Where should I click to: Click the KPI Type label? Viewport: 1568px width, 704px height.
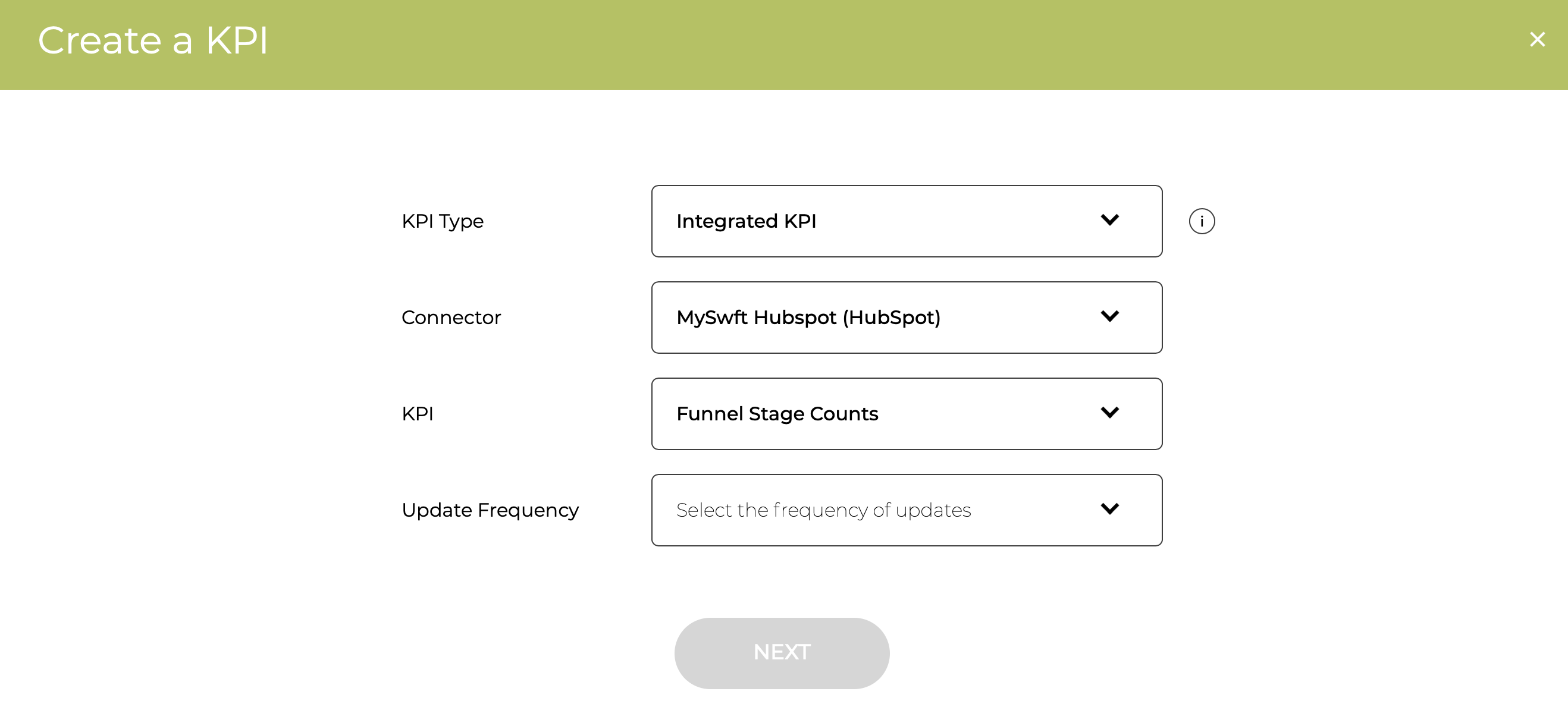coord(443,221)
